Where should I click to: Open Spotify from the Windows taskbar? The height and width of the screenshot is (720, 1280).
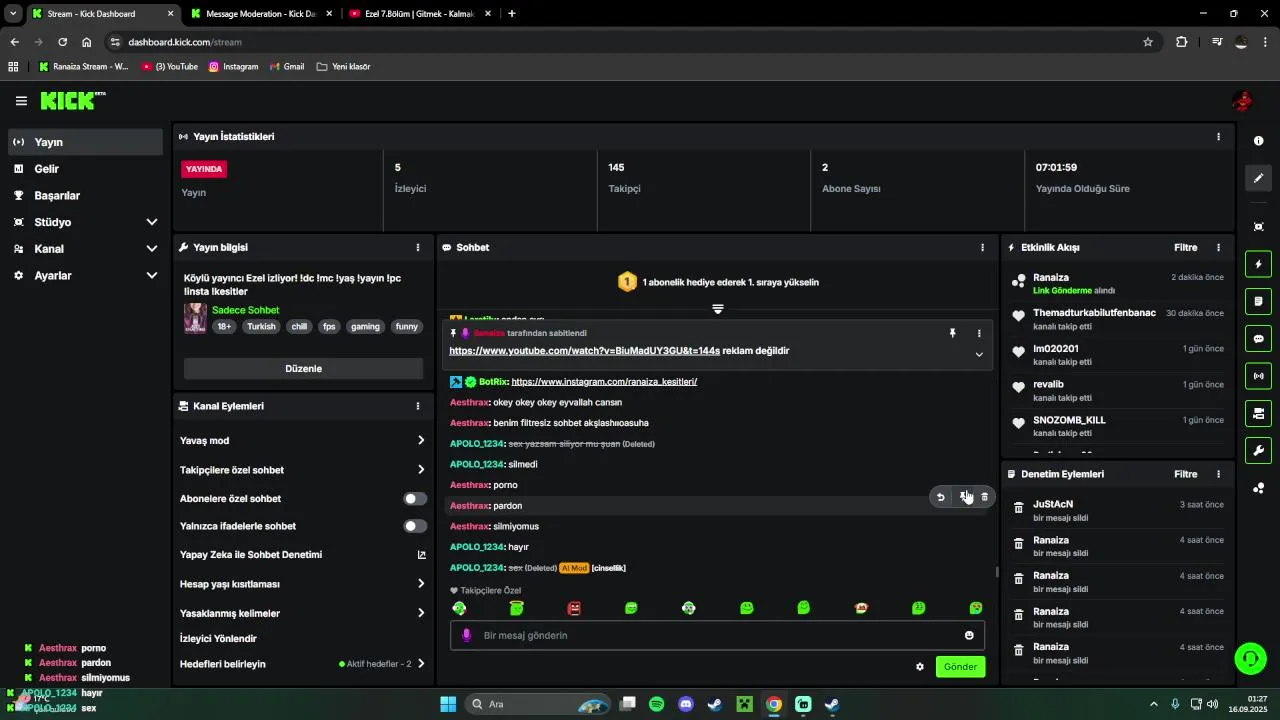[657, 704]
